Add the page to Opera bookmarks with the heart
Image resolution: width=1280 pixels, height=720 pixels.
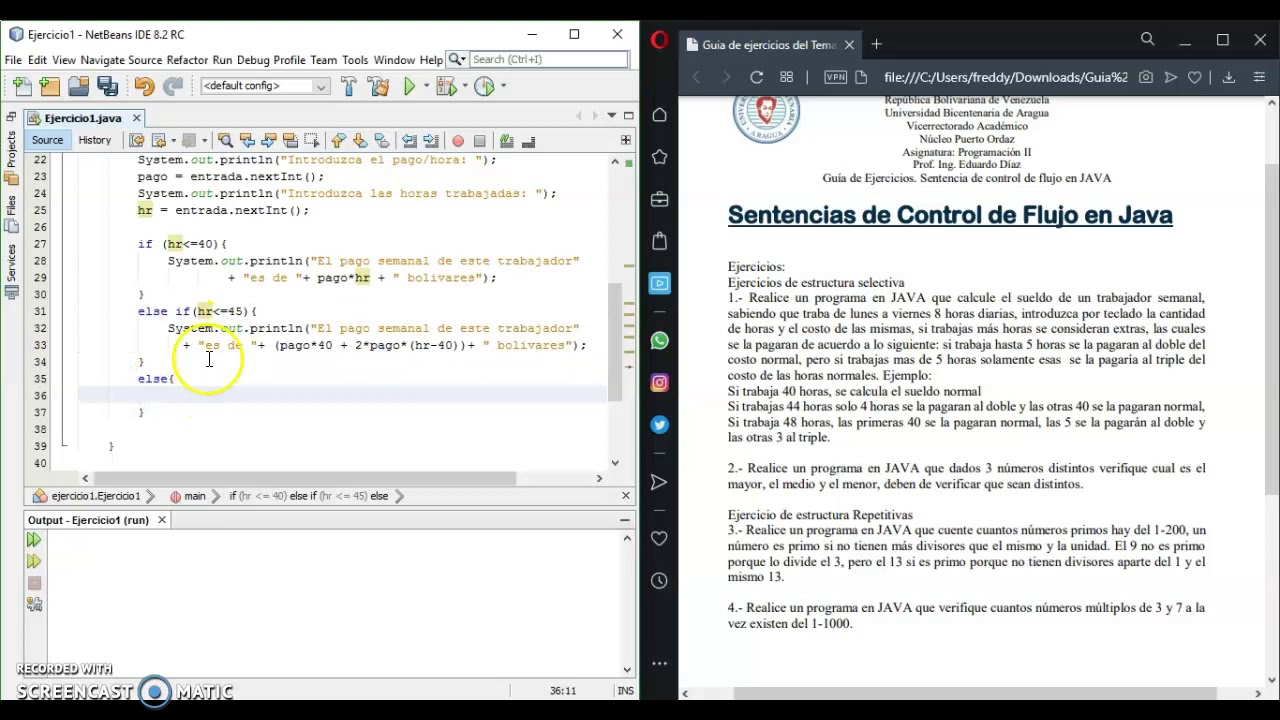coord(1195,77)
